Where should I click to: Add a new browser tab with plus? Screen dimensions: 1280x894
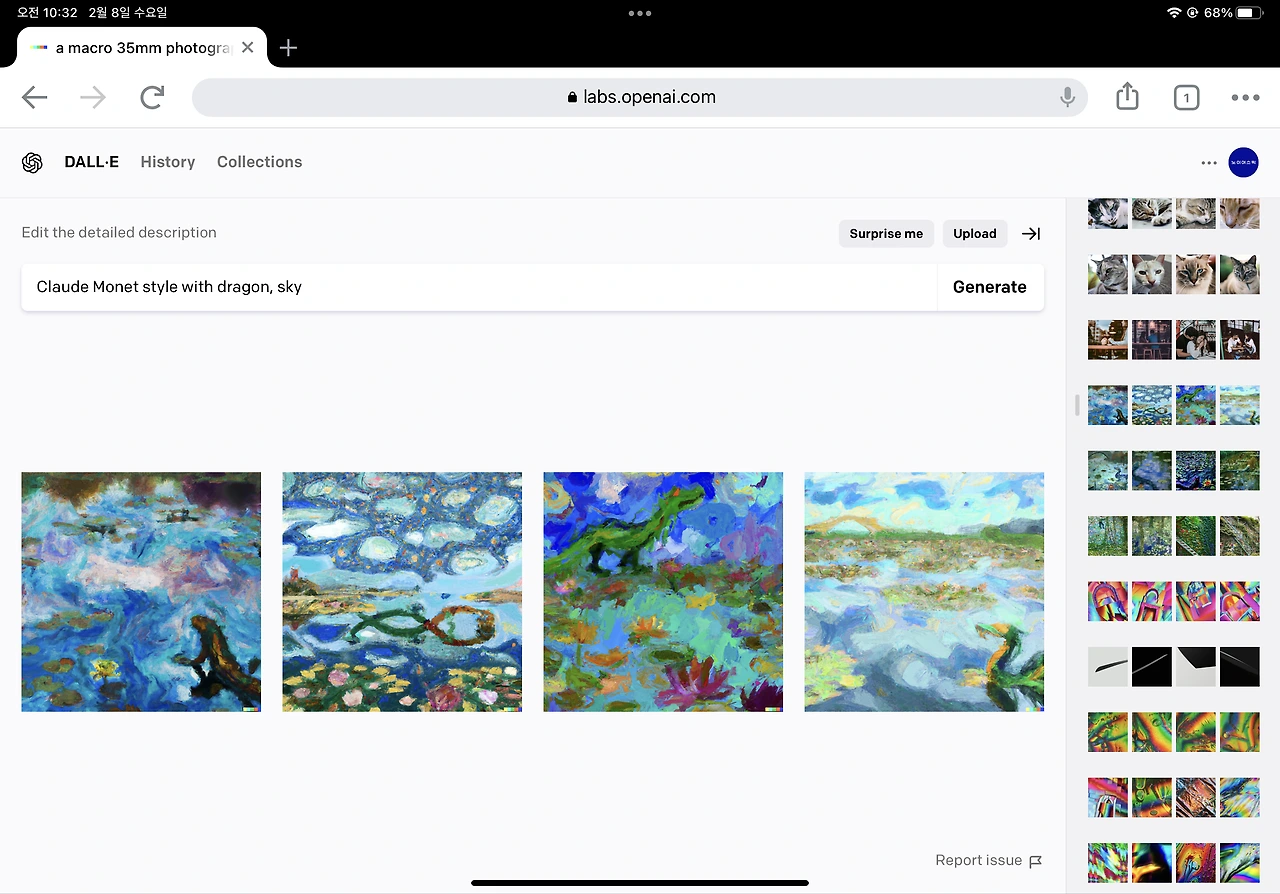(x=288, y=48)
